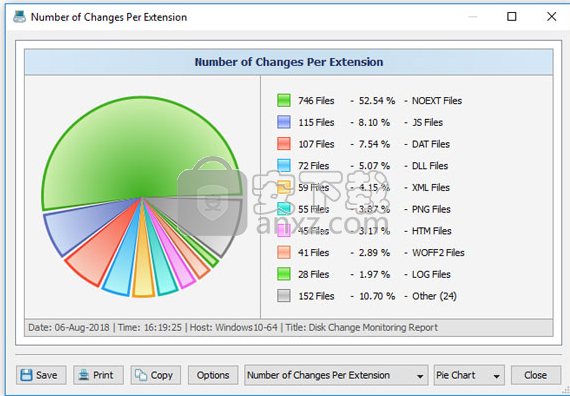Click the NOEXT Files green legend swatch

pos(284,100)
